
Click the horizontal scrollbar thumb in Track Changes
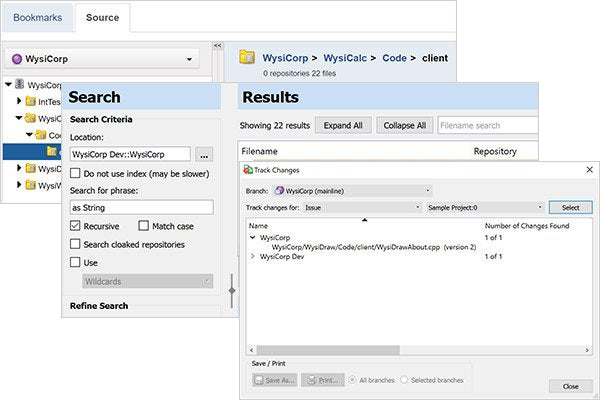tap(328, 350)
